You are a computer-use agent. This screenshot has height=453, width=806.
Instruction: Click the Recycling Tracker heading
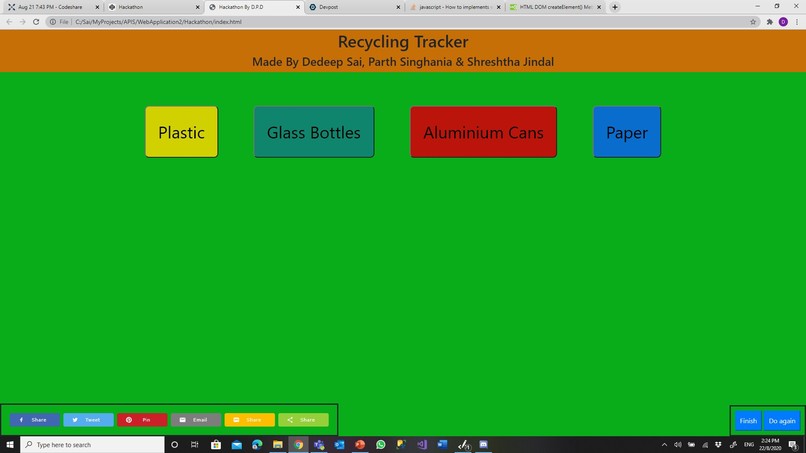[x=403, y=41]
